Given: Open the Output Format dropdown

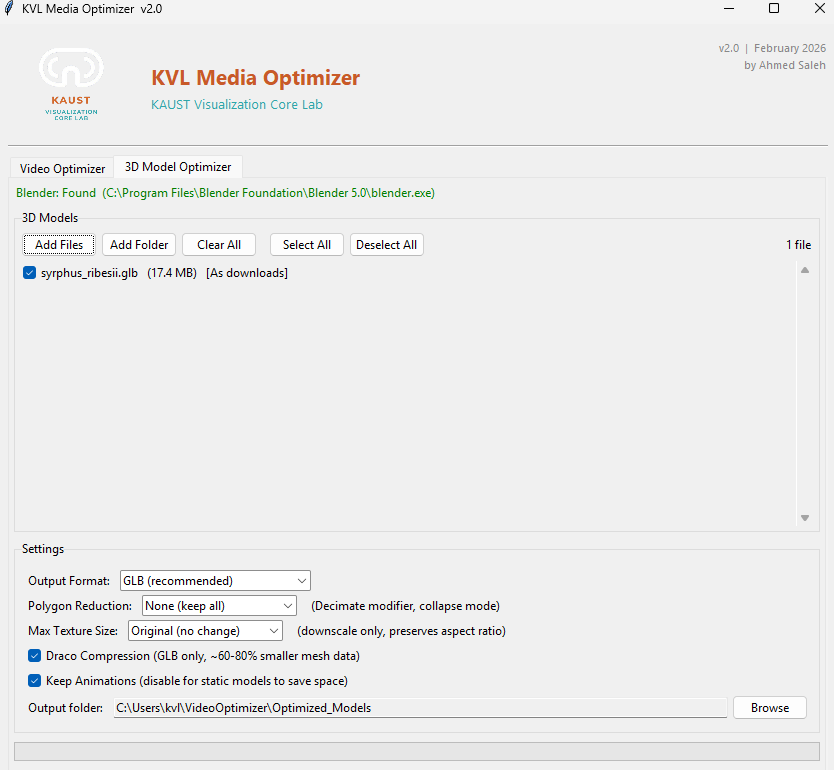Looking at the screenshot, I should [x=301, y=580].
